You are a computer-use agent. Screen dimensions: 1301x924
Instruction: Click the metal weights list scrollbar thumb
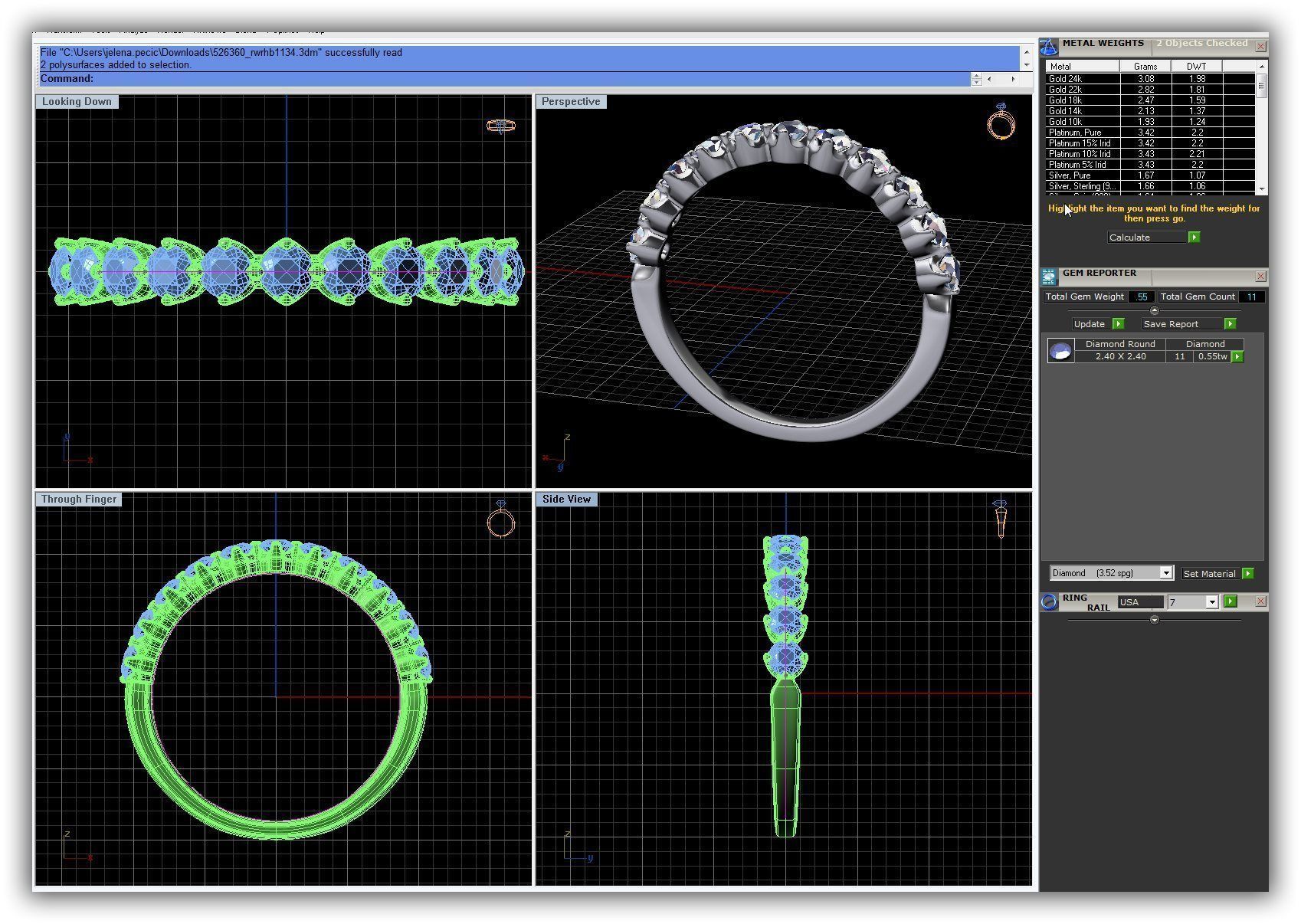[1261, 85]
